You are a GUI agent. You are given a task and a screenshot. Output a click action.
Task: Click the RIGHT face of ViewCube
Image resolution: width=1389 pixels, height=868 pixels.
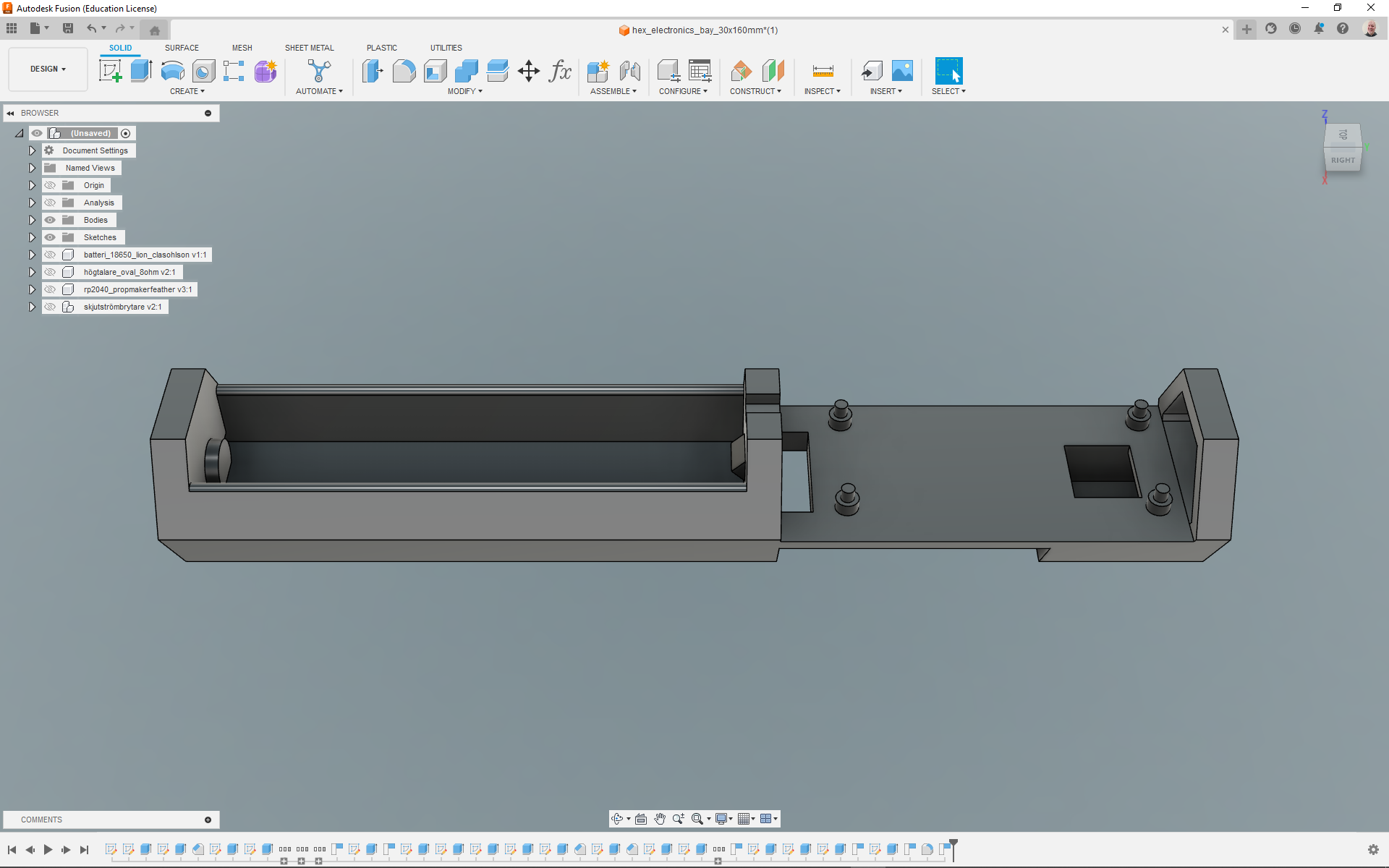(x=1343, y=160)
